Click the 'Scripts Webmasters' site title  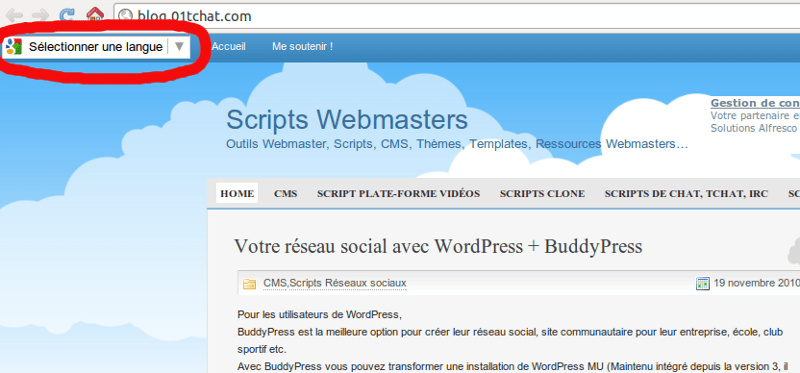coord(347,120)
